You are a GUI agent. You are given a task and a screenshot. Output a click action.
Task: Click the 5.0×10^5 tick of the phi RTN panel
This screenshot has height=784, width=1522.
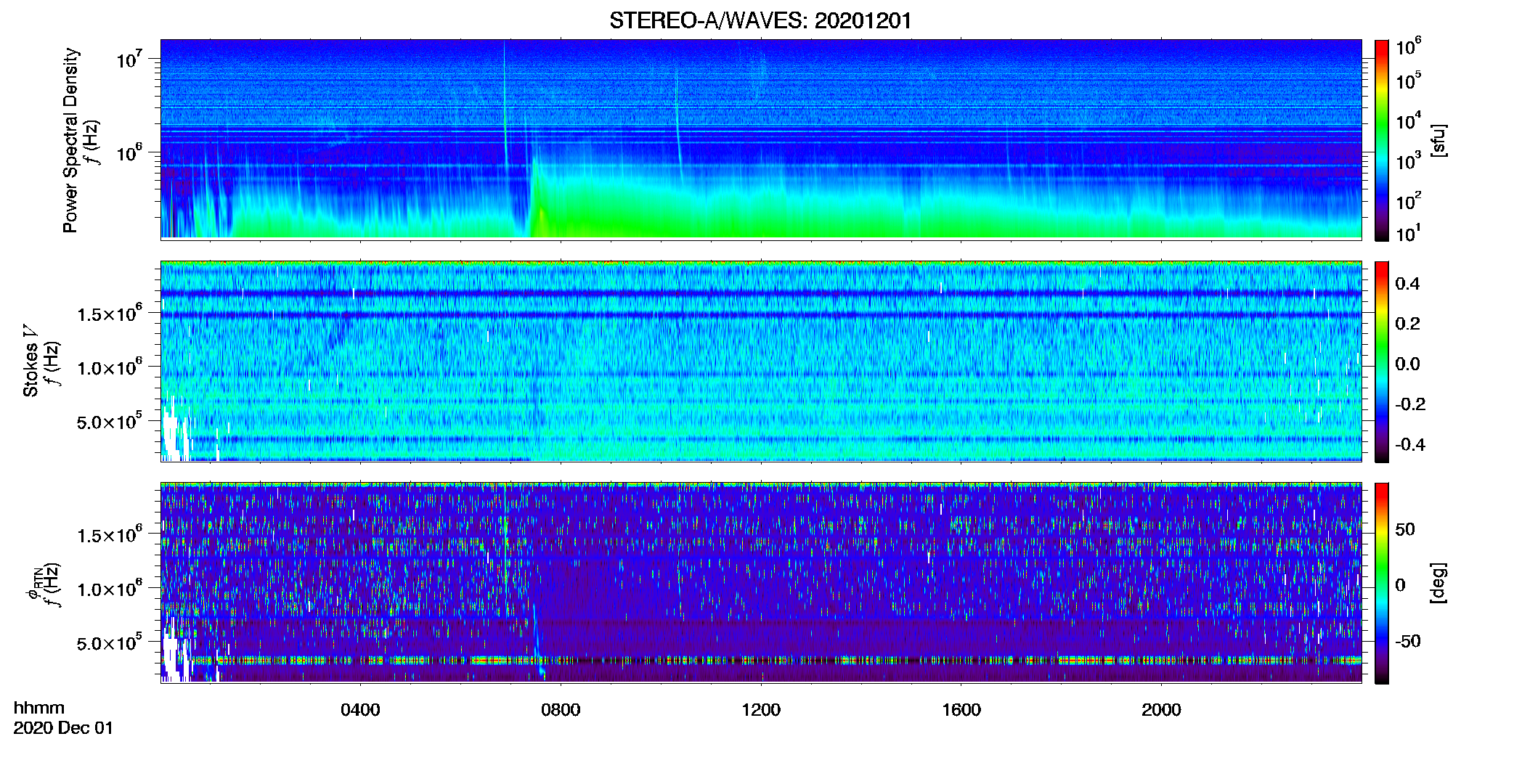[x=110, y=642]
